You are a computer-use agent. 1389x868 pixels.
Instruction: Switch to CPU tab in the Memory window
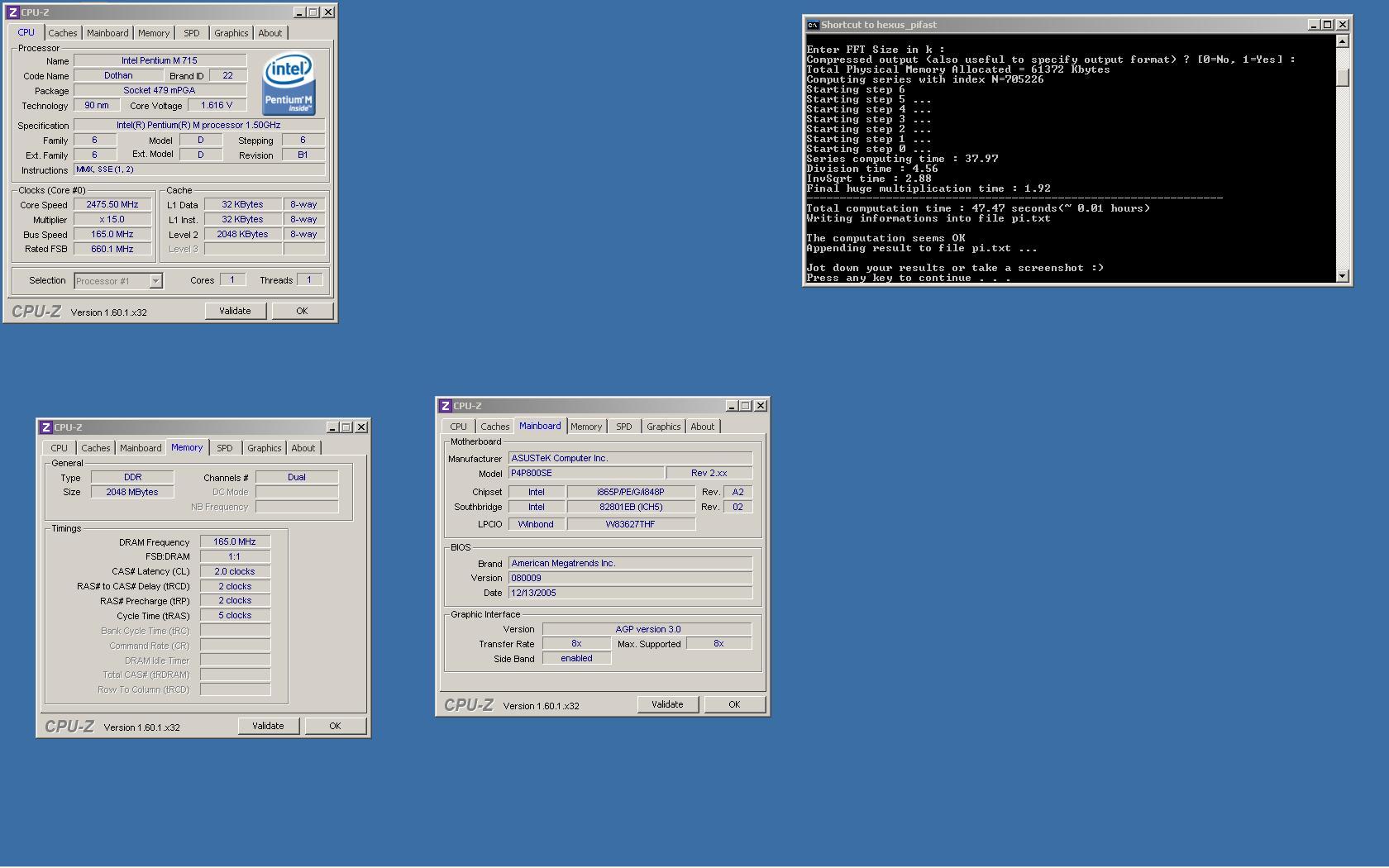(x=59, y=448)
